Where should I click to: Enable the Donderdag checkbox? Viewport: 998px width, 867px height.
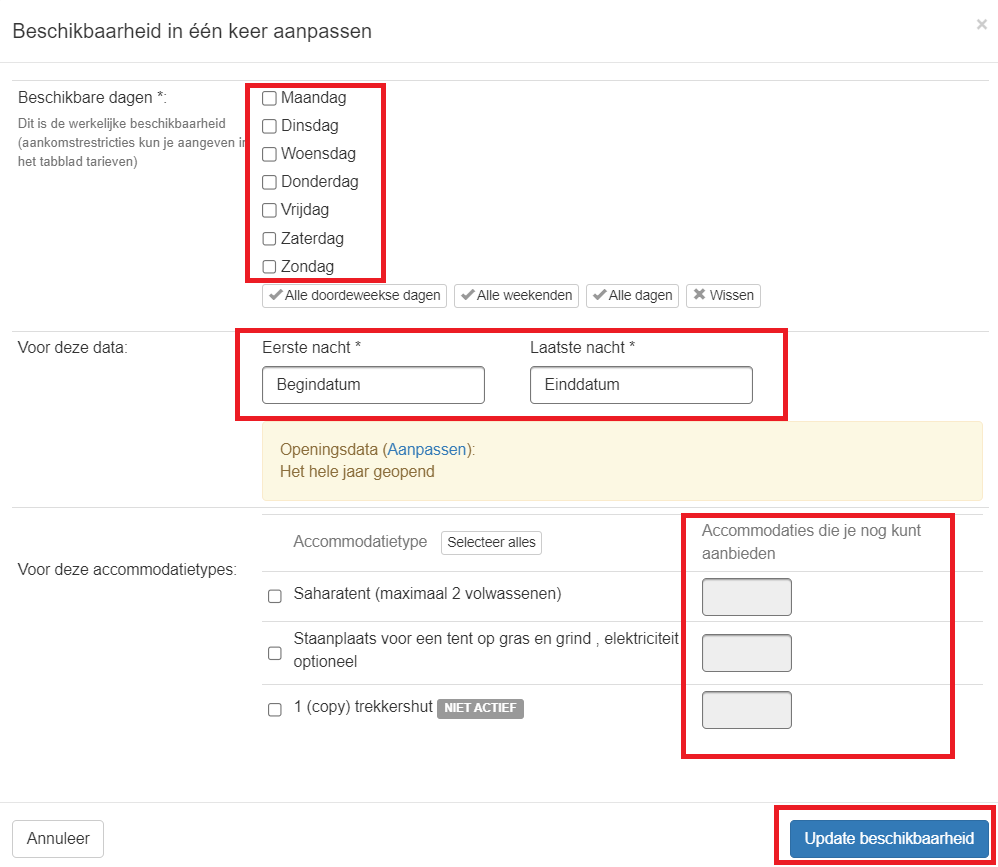pyautogui.click(x=269, y=182)
